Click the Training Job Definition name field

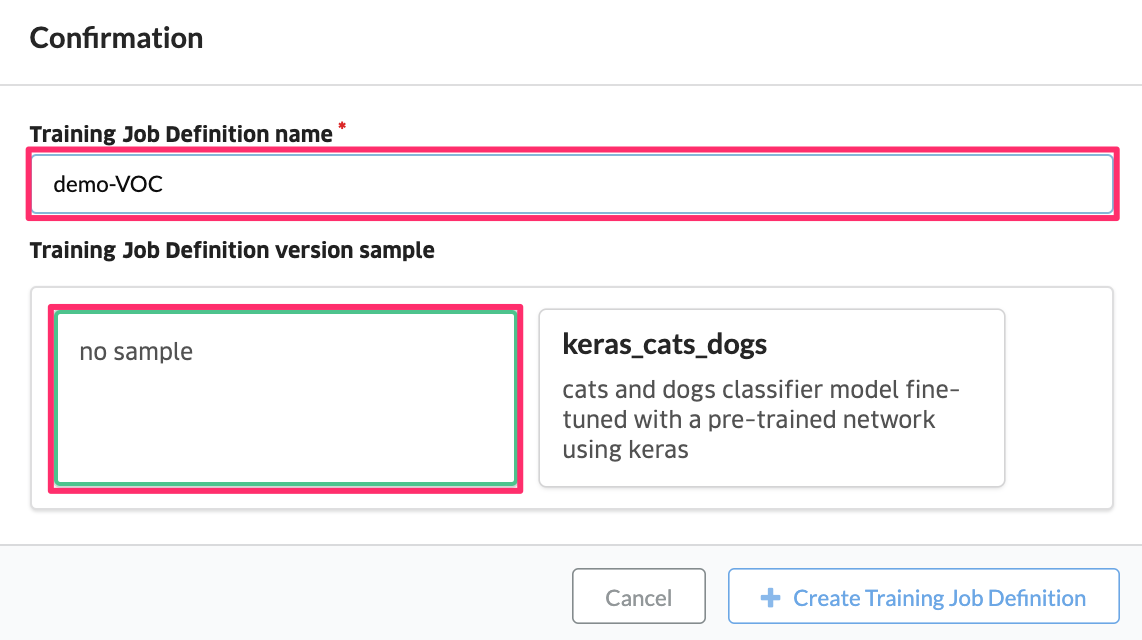click(x=572, y=184)
